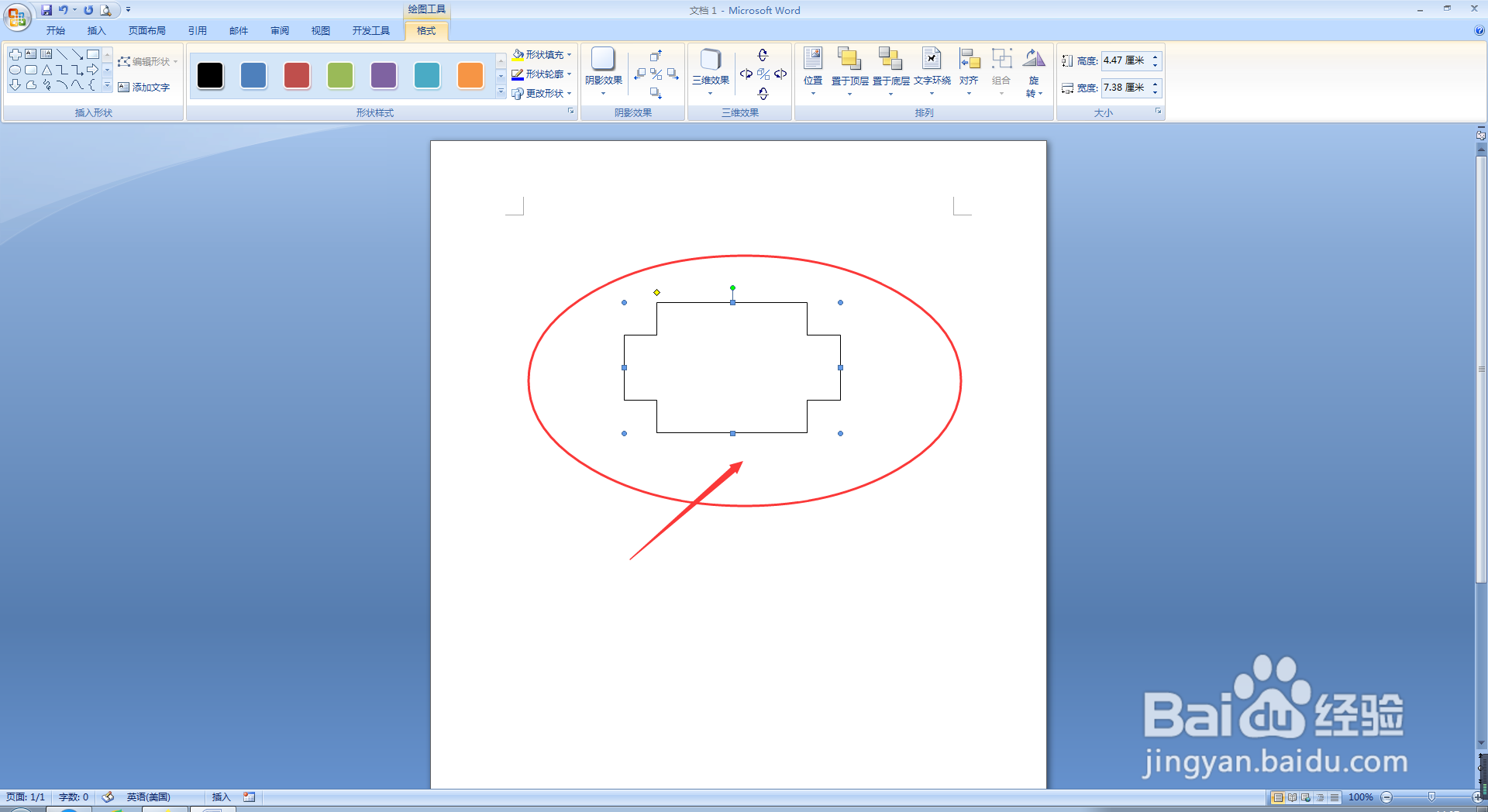Open 开始 Home tab
Screen dimensions: 1488x812
coord(56,31)
